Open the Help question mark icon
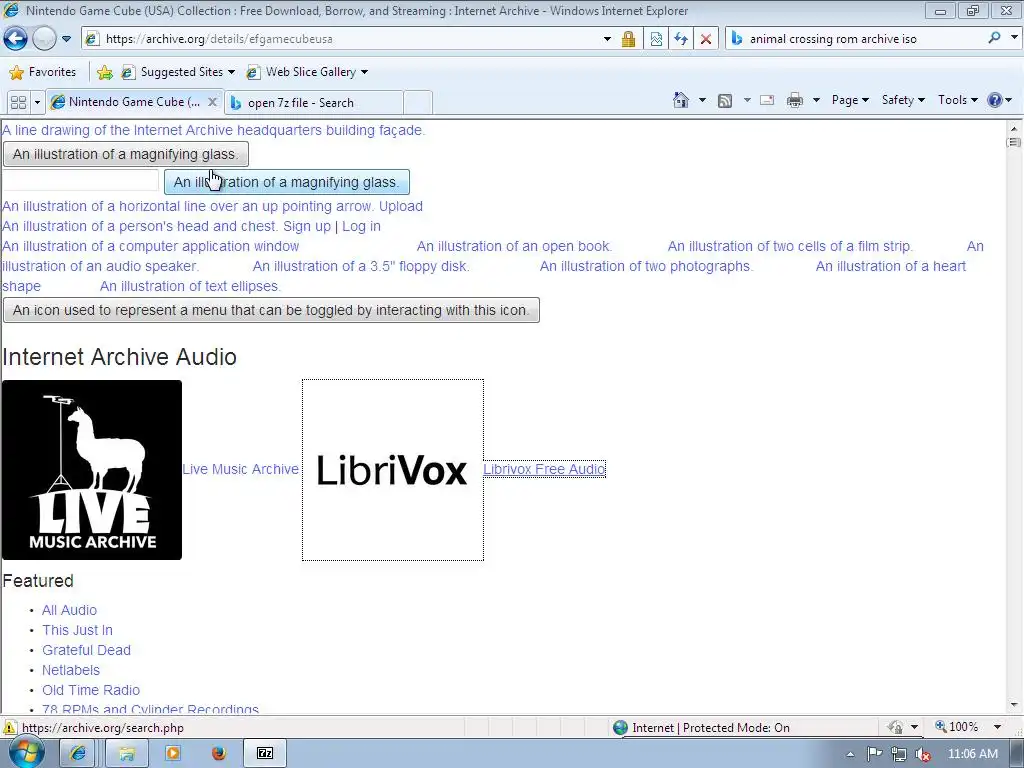The image size is (1024, 768). [995, 100]
